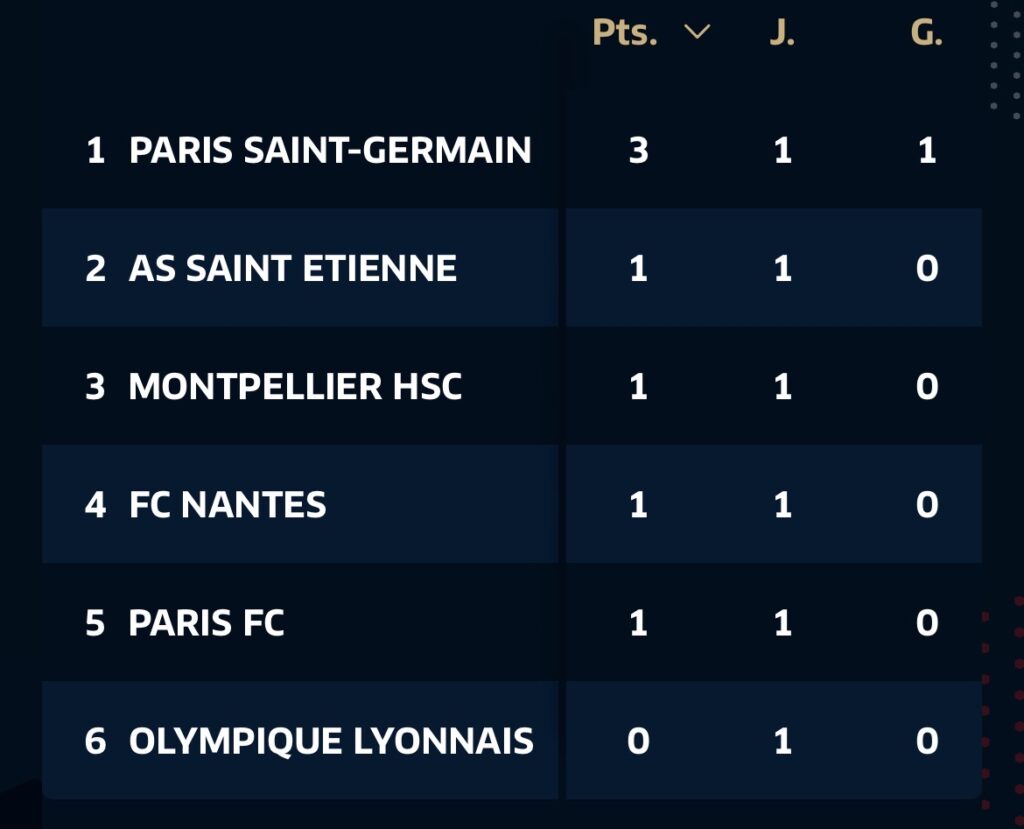This screenshot has width=1024, height=829.
Task: Click Olympique Lyonnais's 0 points value
Action: pyautogui.click(x=638, y=741)
